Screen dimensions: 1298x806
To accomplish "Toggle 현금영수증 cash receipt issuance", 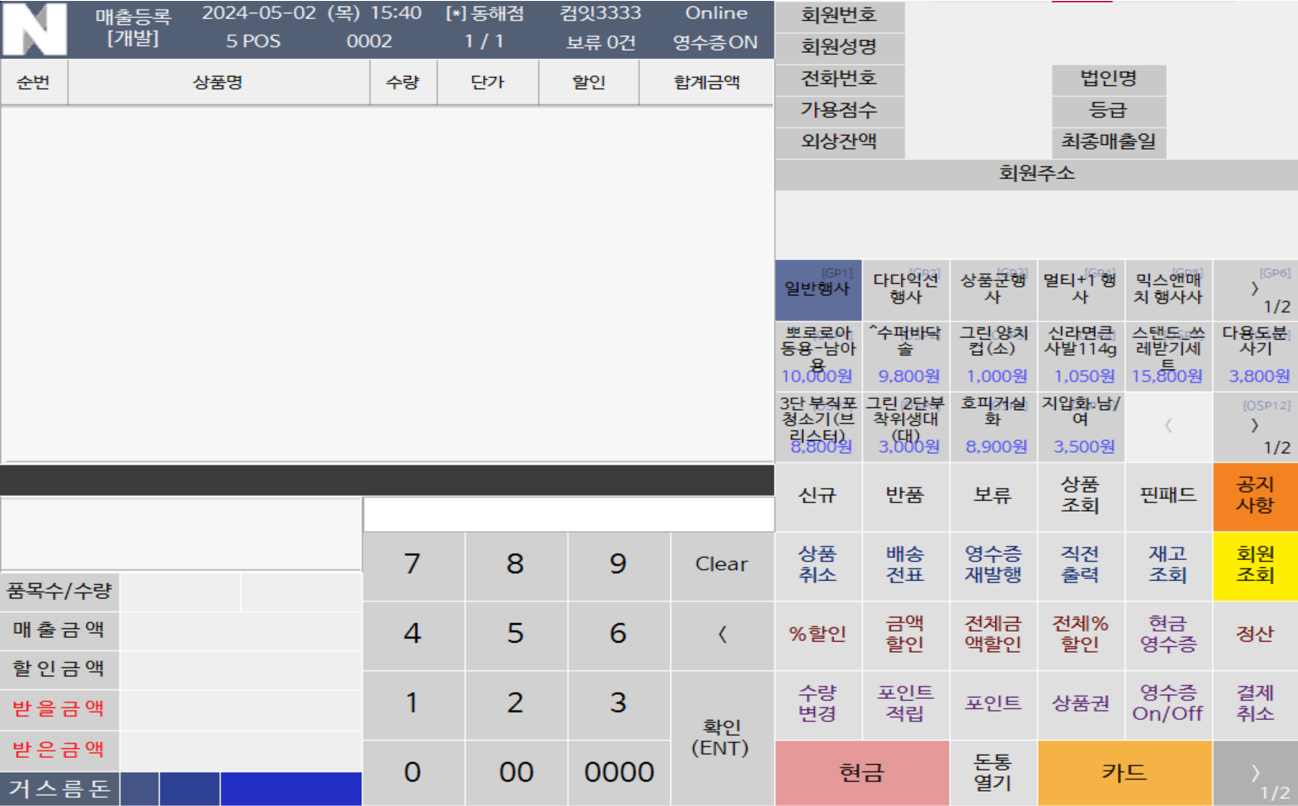I will pyautogui.click(x=1169, y=635).
